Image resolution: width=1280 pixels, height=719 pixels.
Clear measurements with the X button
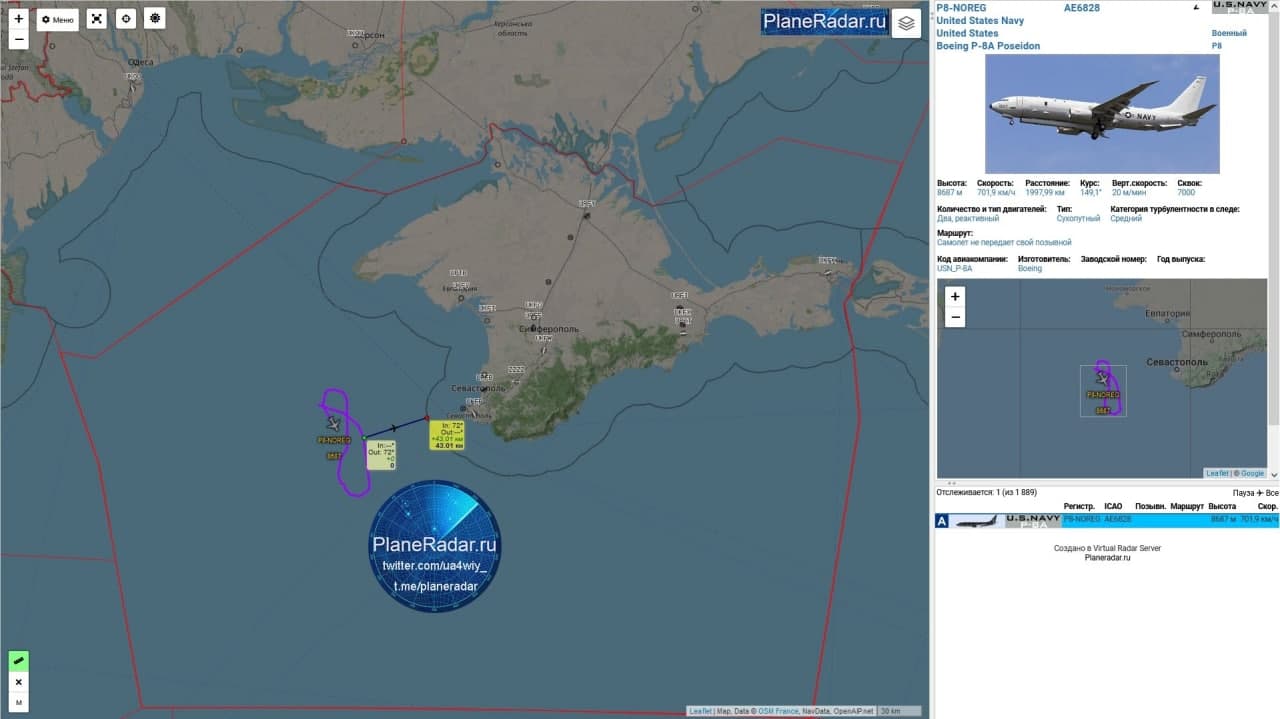coord(18,682)
